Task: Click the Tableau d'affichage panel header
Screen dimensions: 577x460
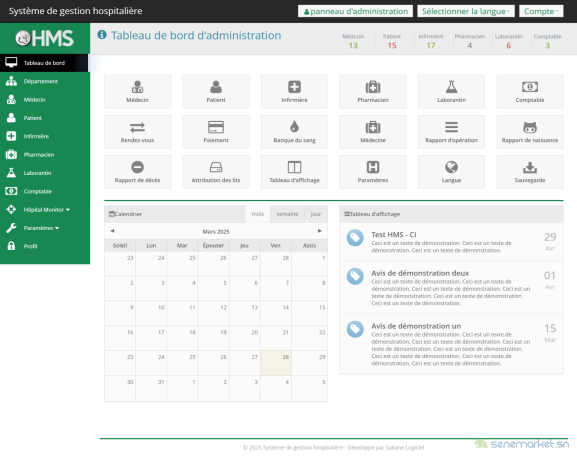Action: tap(452, 214)
